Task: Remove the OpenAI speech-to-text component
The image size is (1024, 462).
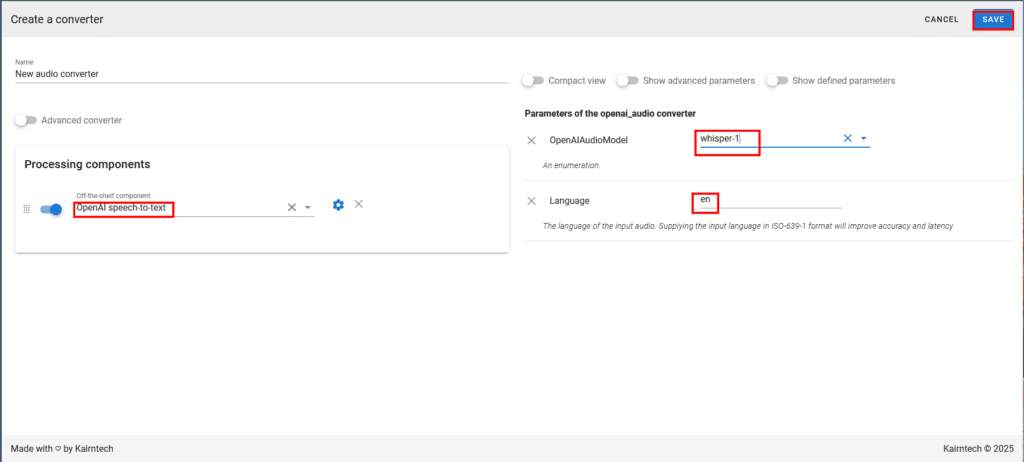Action: point(359,204)
